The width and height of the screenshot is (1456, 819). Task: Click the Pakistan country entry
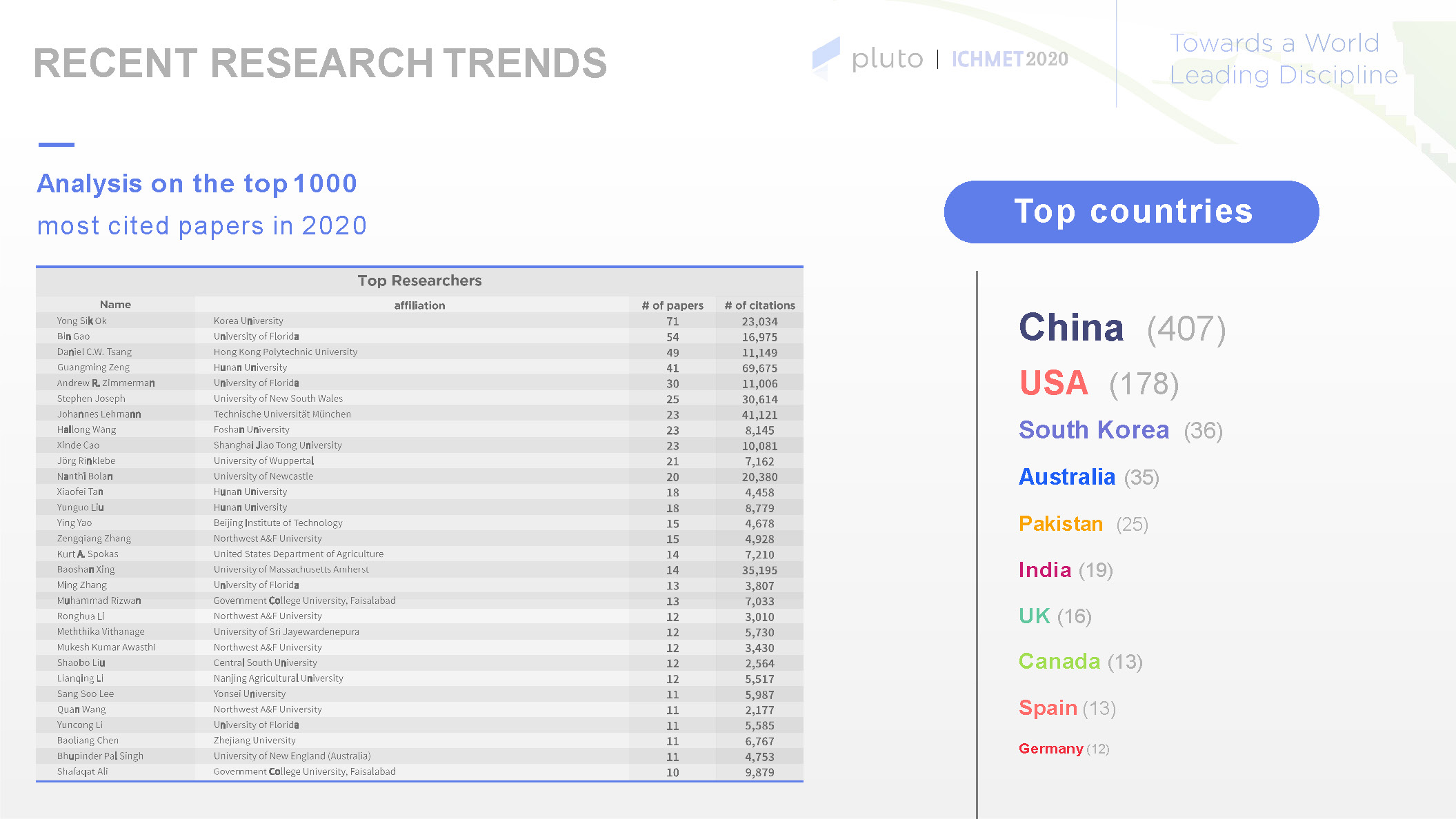click(x=1061, y=524)
